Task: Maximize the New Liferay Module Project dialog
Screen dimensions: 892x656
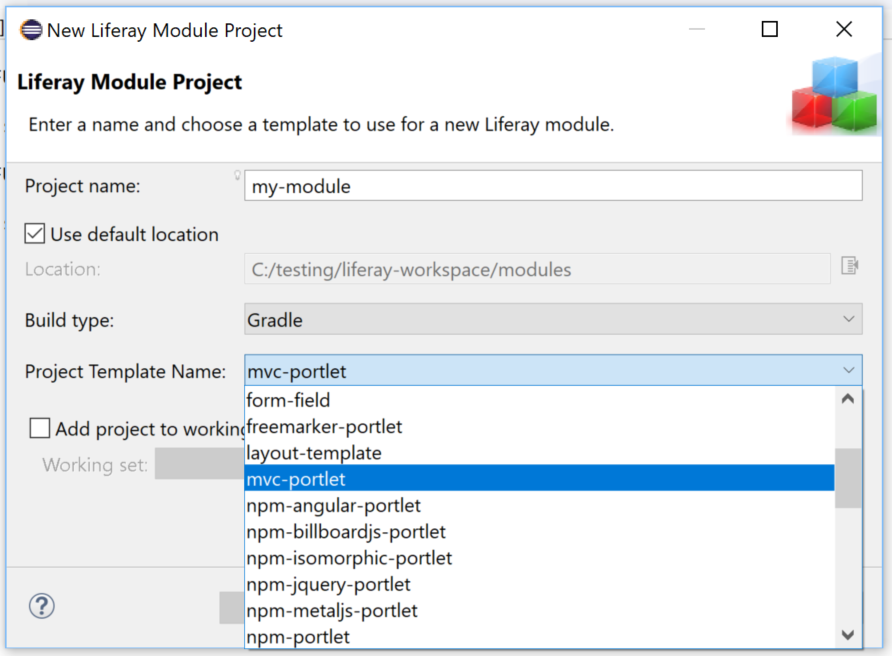Action: (x=769, y=29)
